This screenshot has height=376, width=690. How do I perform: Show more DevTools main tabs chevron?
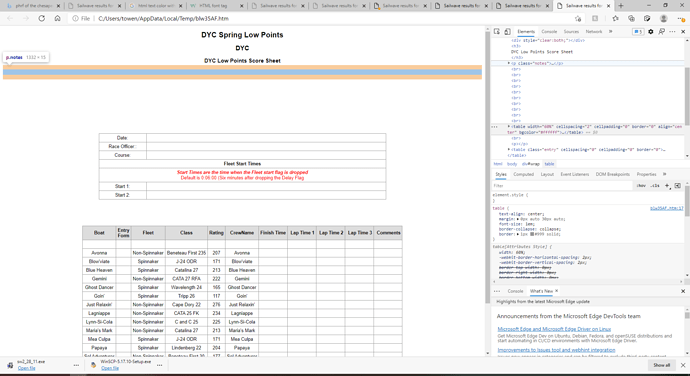[x=610, y=32]
